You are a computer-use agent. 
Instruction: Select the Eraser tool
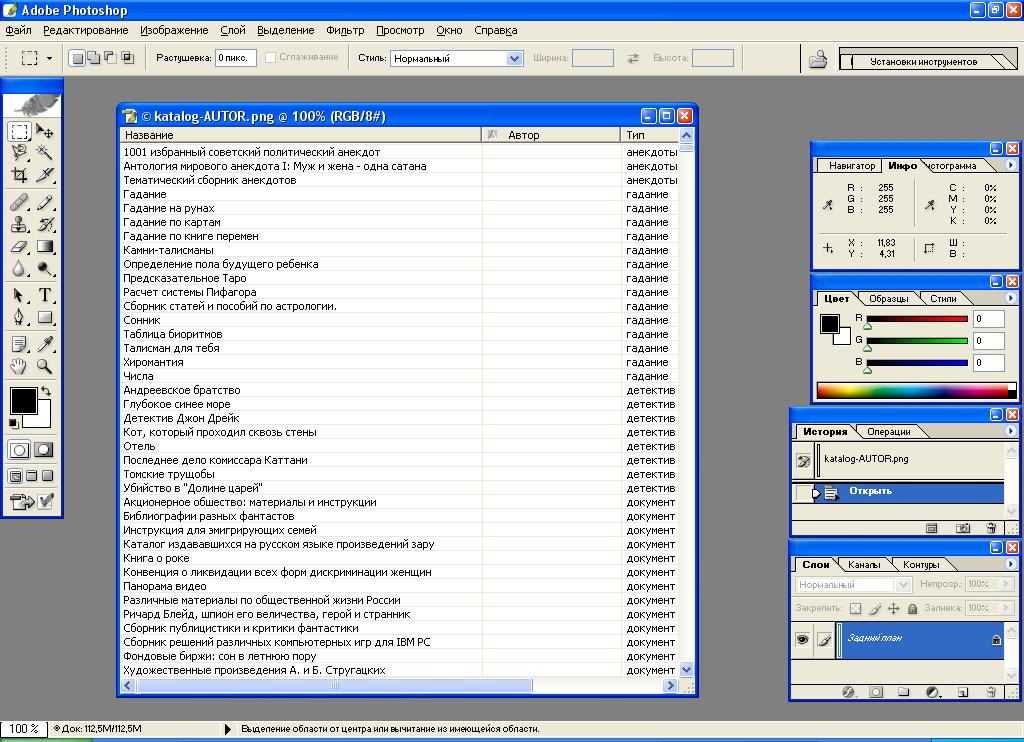point(20,247)
